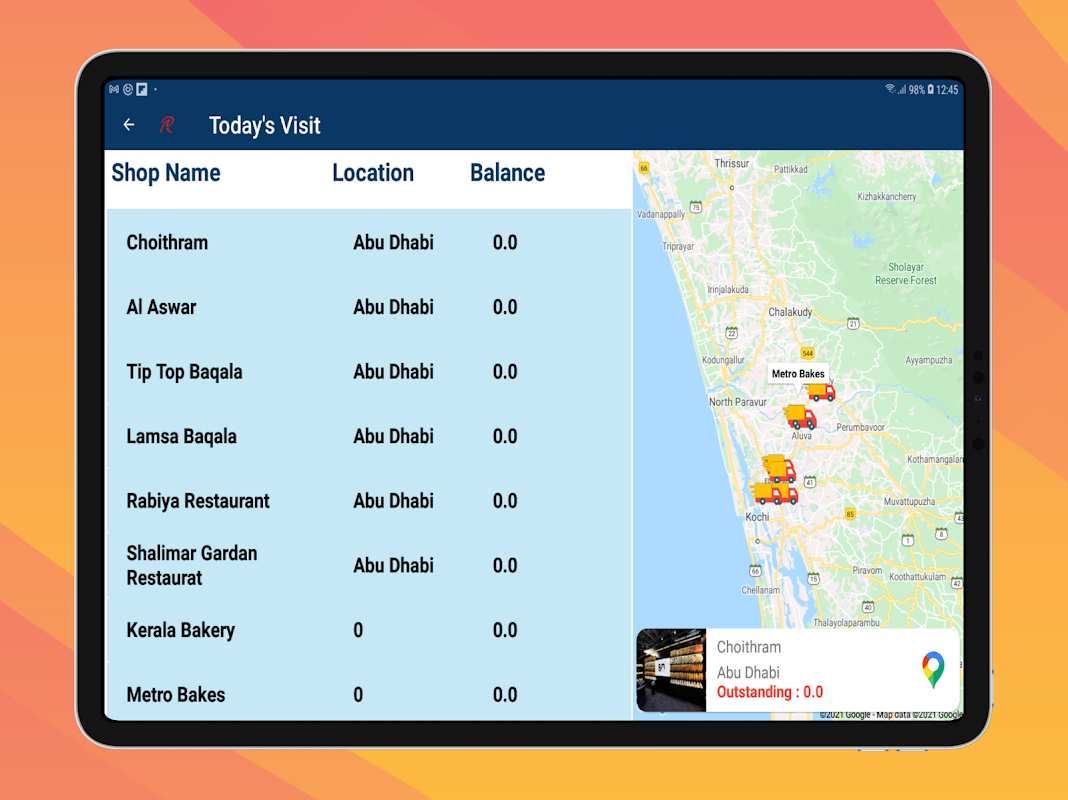Screen dimensions: 1068x800
Task: Tap the back arrow in header
Action: [x=129, y=125]
